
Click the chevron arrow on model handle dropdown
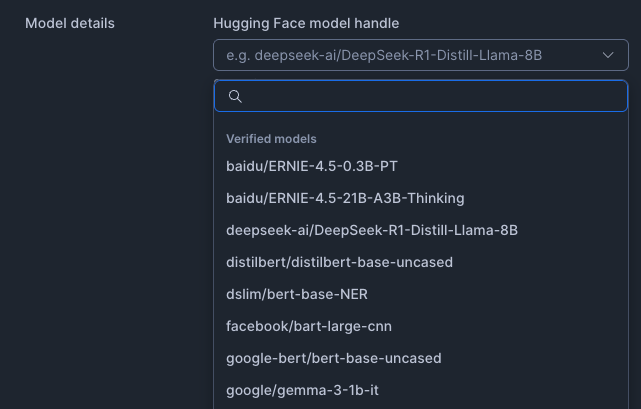pyautogui.click(x=608, y=55)
